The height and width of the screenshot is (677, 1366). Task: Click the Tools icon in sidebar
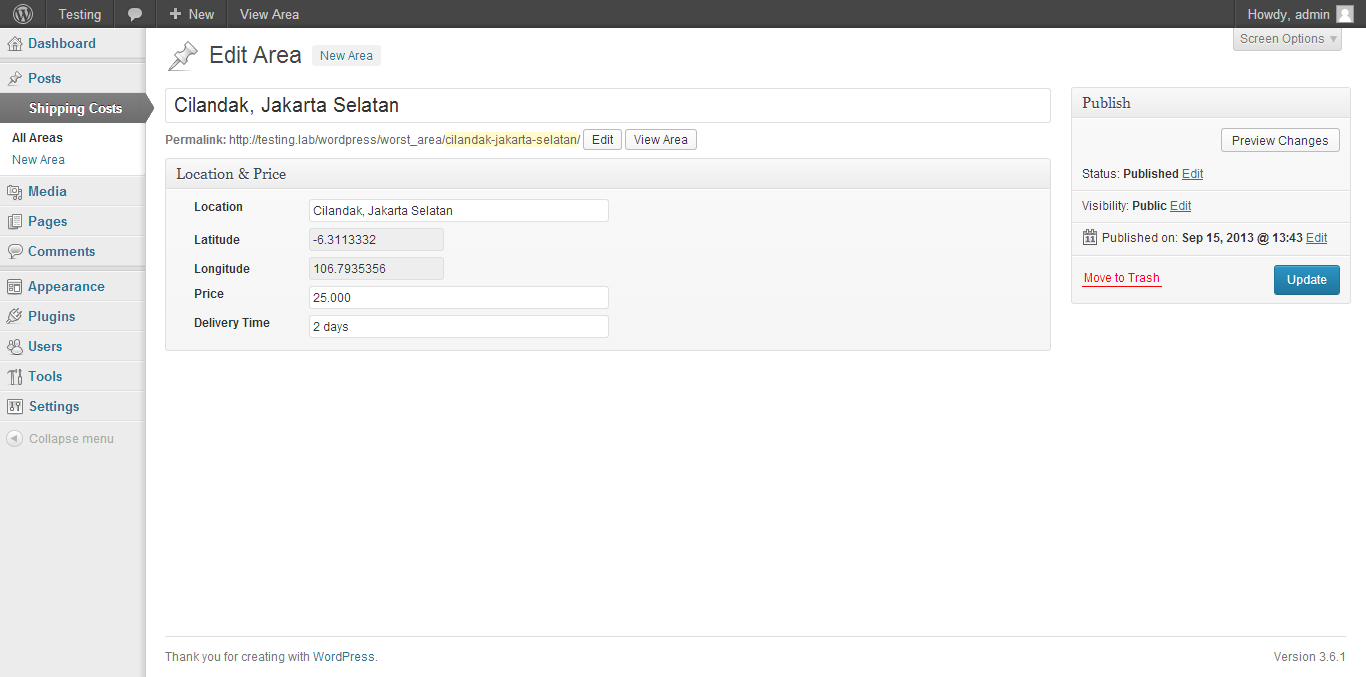pos(15,376)
